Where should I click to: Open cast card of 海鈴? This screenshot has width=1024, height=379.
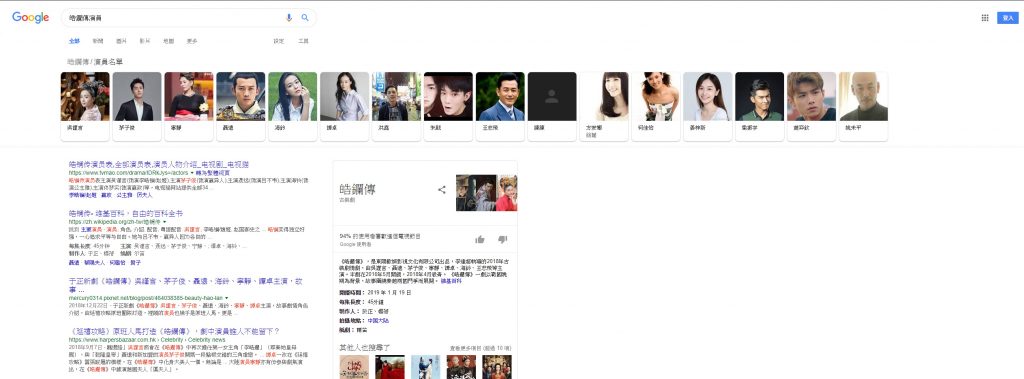[x=293, y=106]
